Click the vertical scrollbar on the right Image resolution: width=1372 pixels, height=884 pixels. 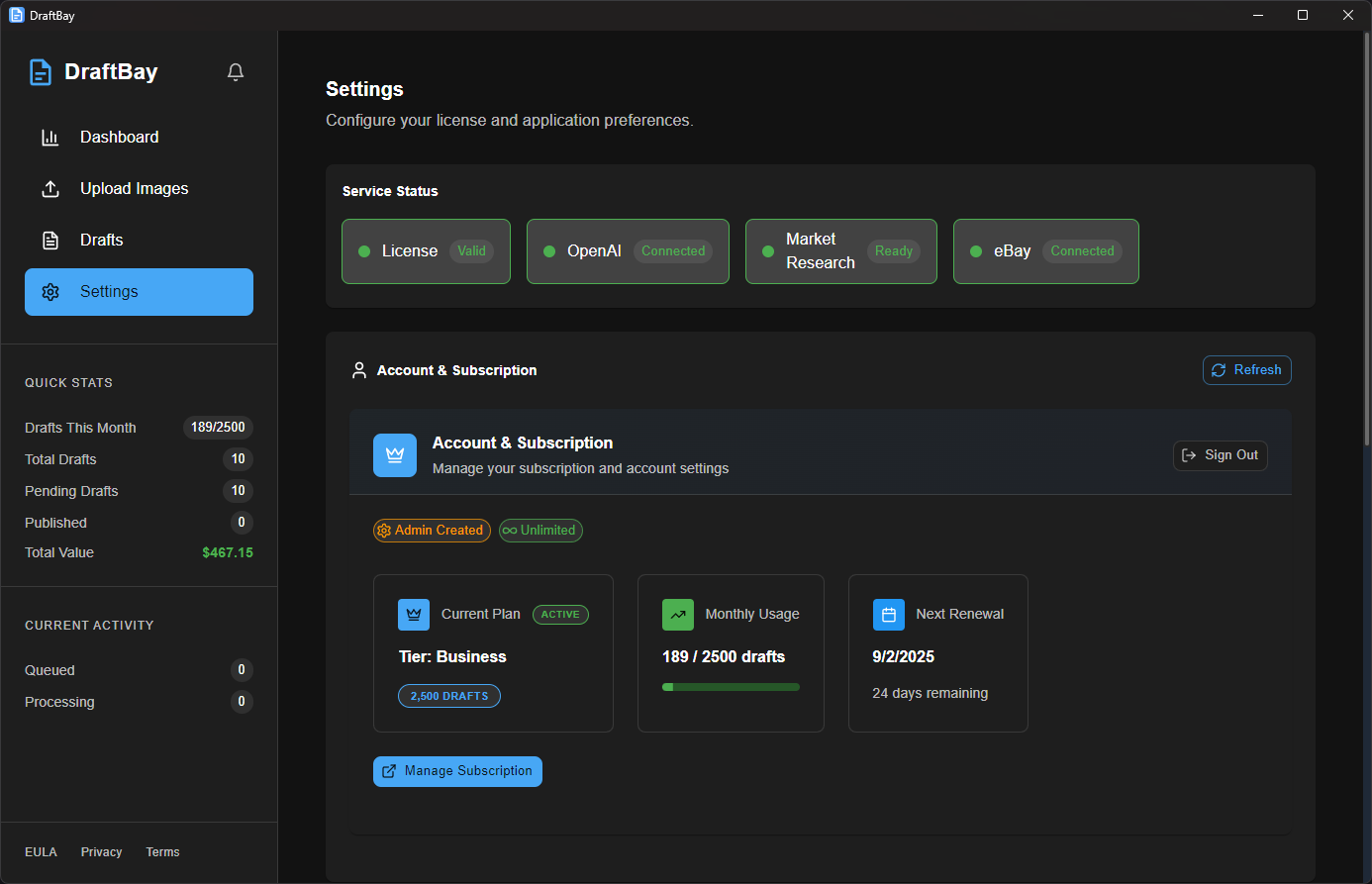1367,238
